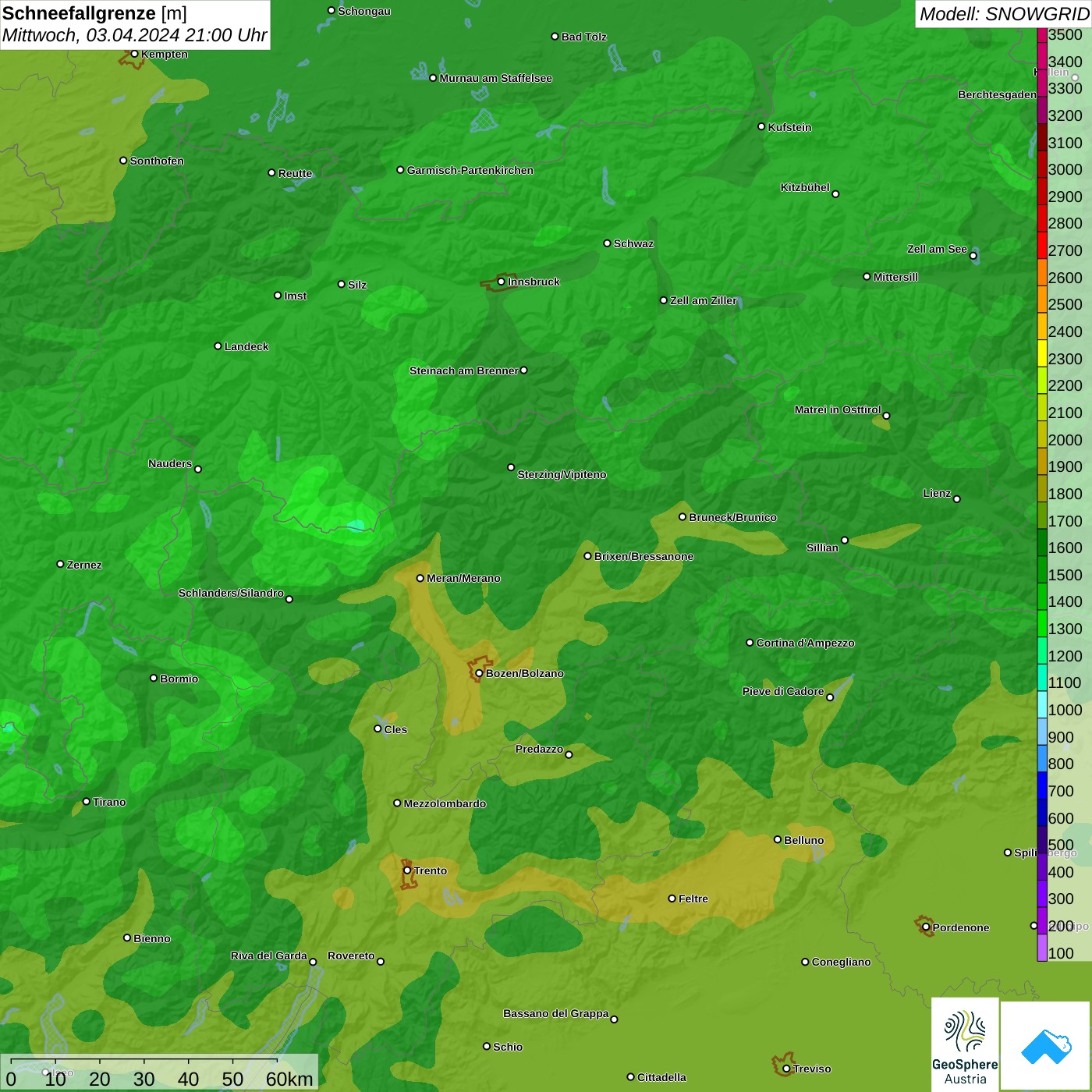Click the Bozen/Bolzano city marker
Viewport: 1092px width, 1092px height.
coord(479,673)
